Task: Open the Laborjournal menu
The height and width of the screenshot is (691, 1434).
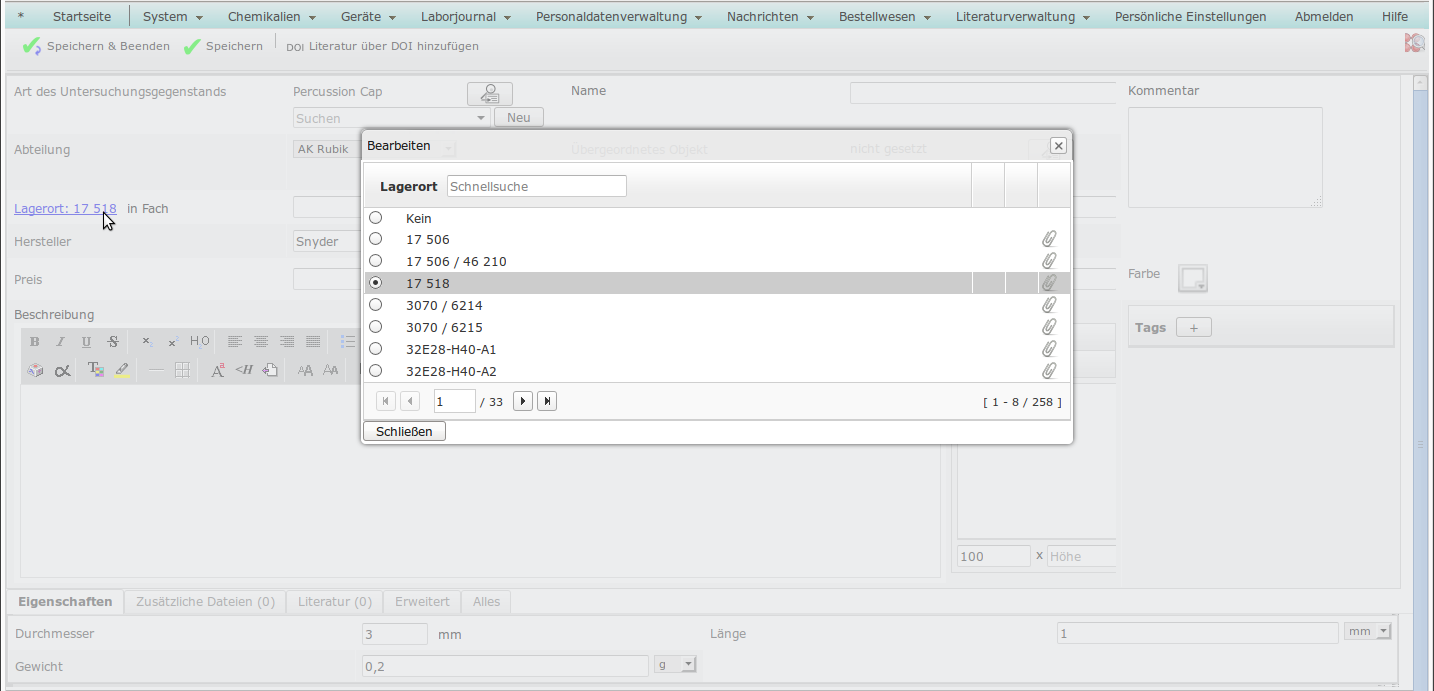Action: click(465, 17)
